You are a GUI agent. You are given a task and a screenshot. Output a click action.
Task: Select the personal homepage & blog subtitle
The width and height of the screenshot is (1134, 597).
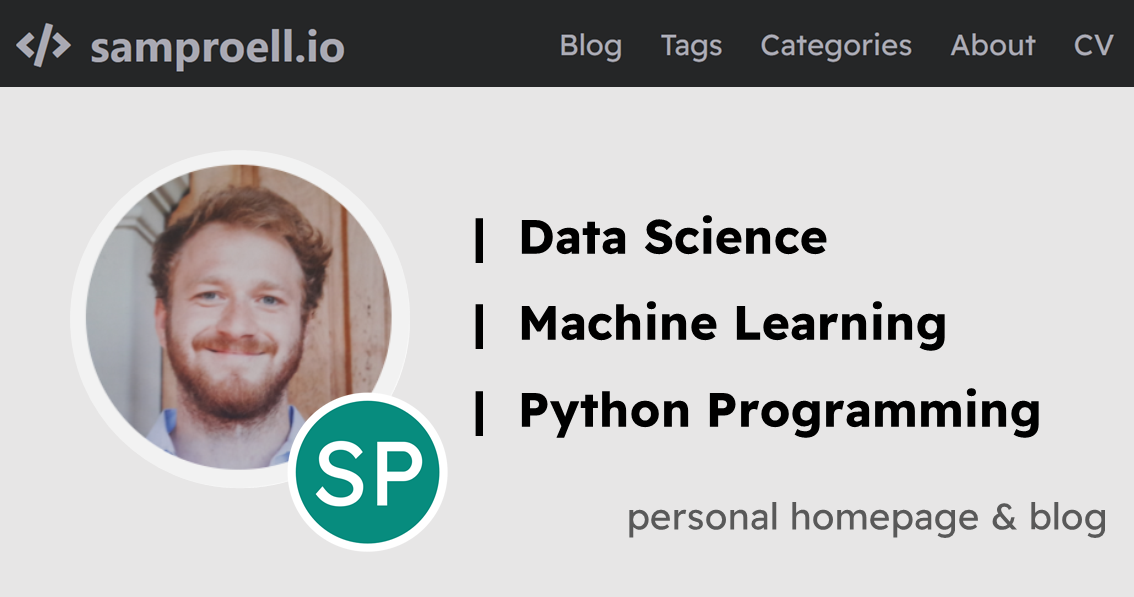(866, 518)
